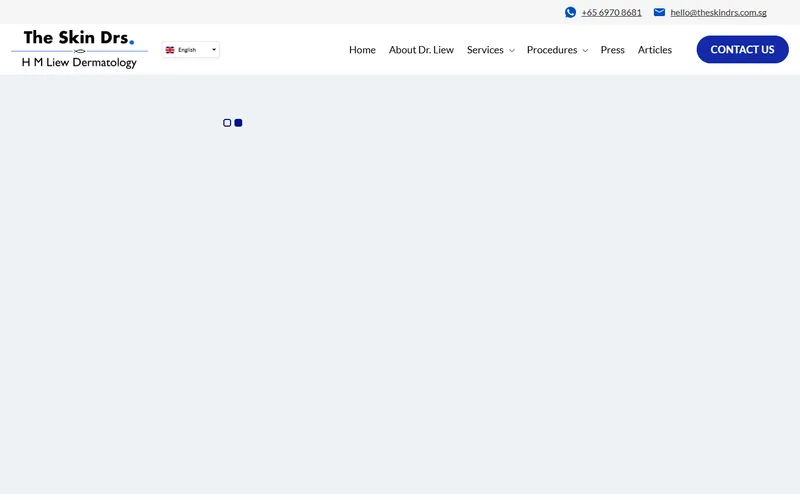Open the Articles page
The image size is (800, 500).
point(655,50)
